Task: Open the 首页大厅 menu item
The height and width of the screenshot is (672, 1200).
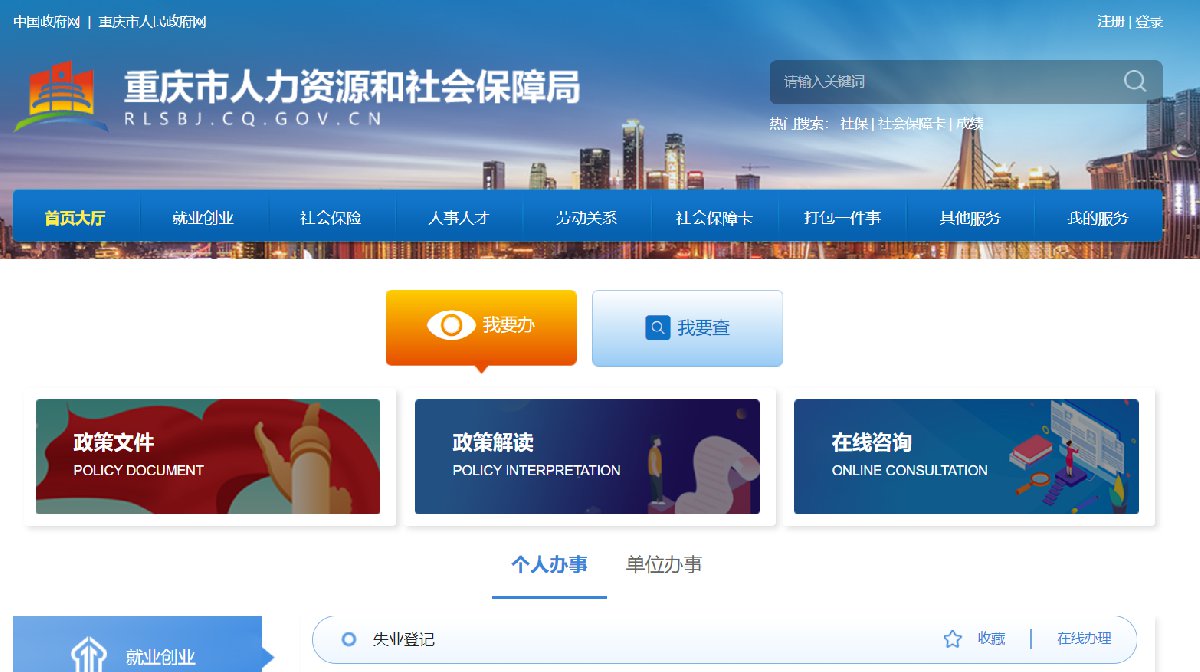Action: click(x=75, y=218)
